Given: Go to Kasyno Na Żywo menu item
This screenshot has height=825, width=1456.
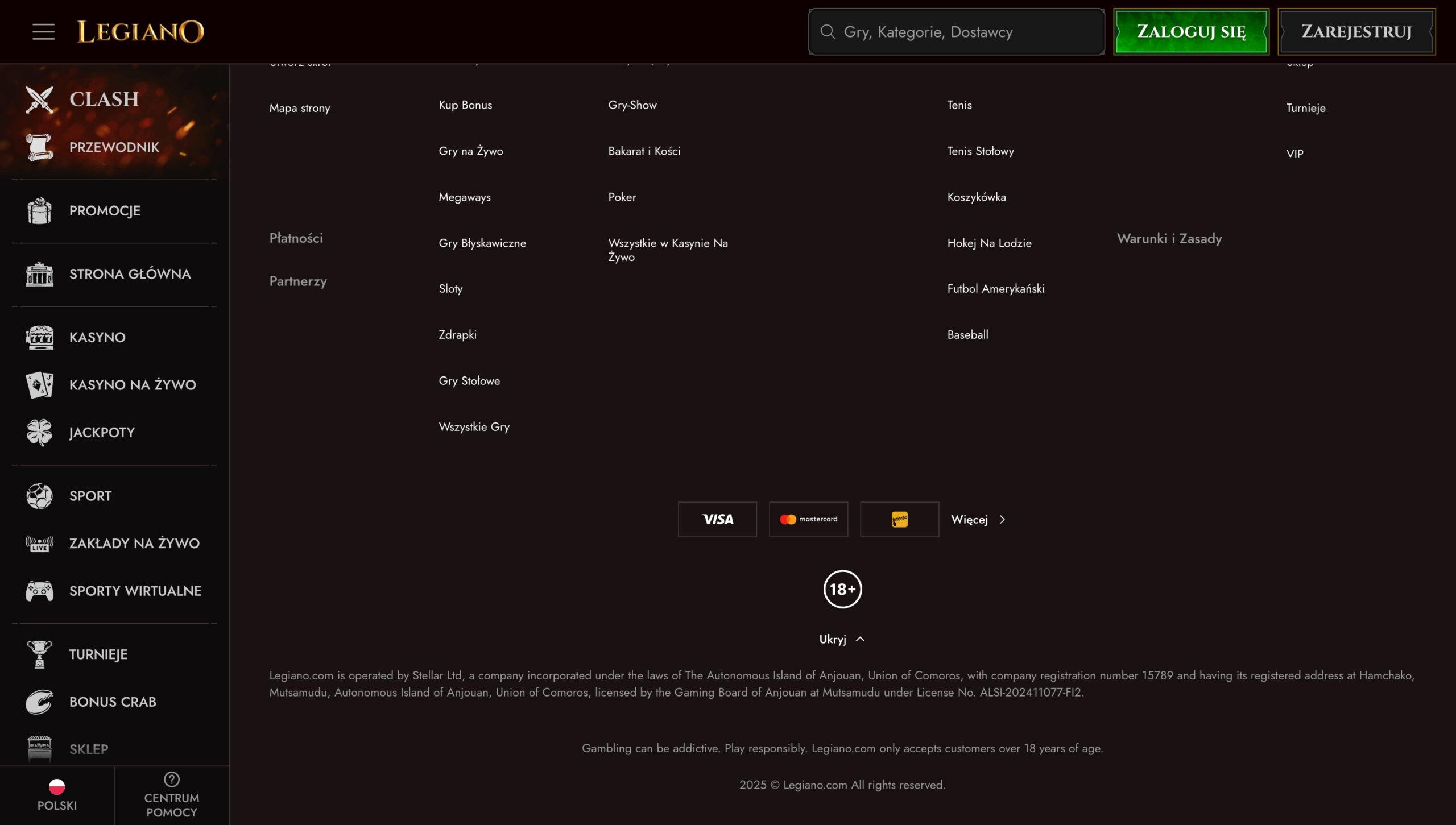Looking at the screenshot, I should coord(132,385).
